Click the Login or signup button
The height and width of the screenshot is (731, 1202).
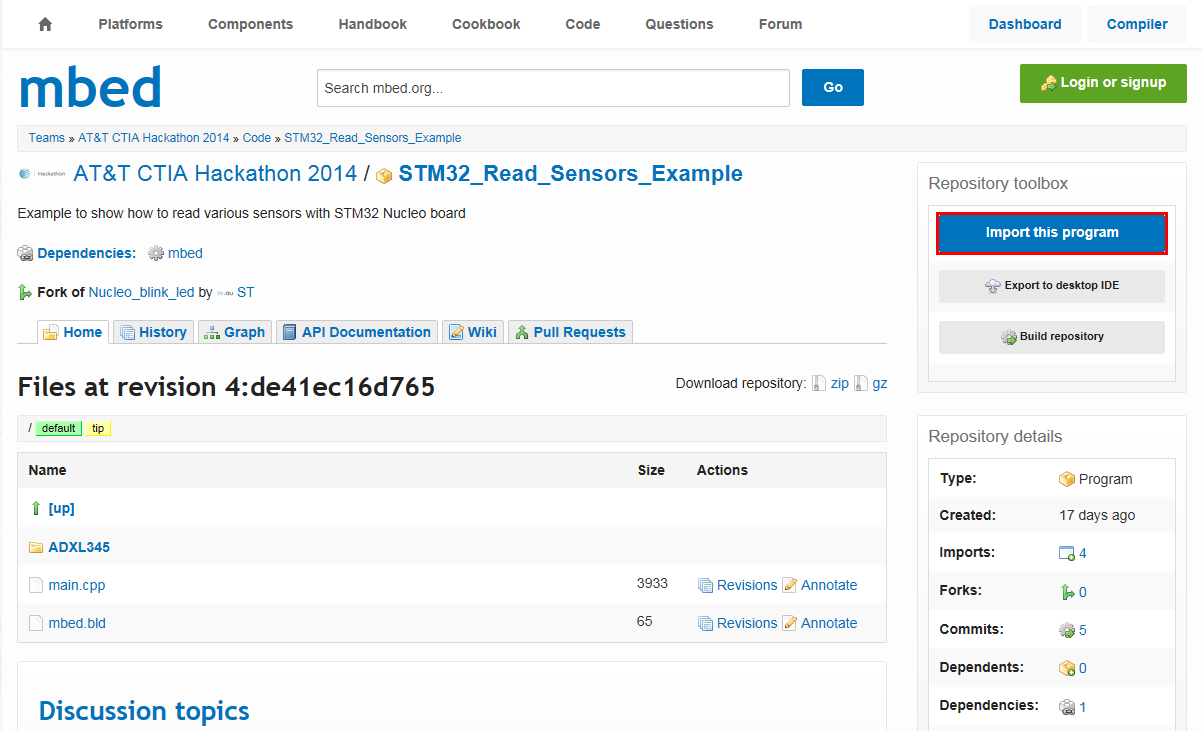click(1103, 83)
